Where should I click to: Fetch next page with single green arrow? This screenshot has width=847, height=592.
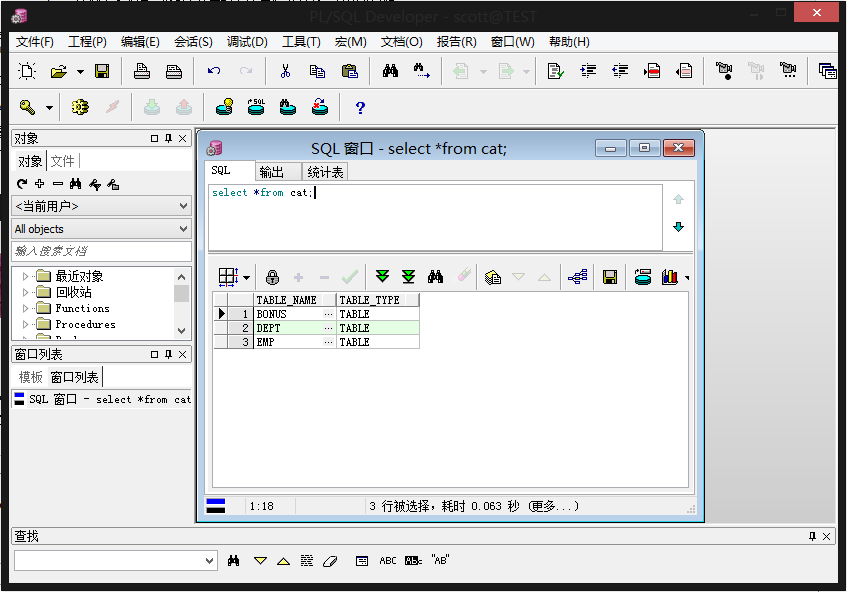[382, 277]
